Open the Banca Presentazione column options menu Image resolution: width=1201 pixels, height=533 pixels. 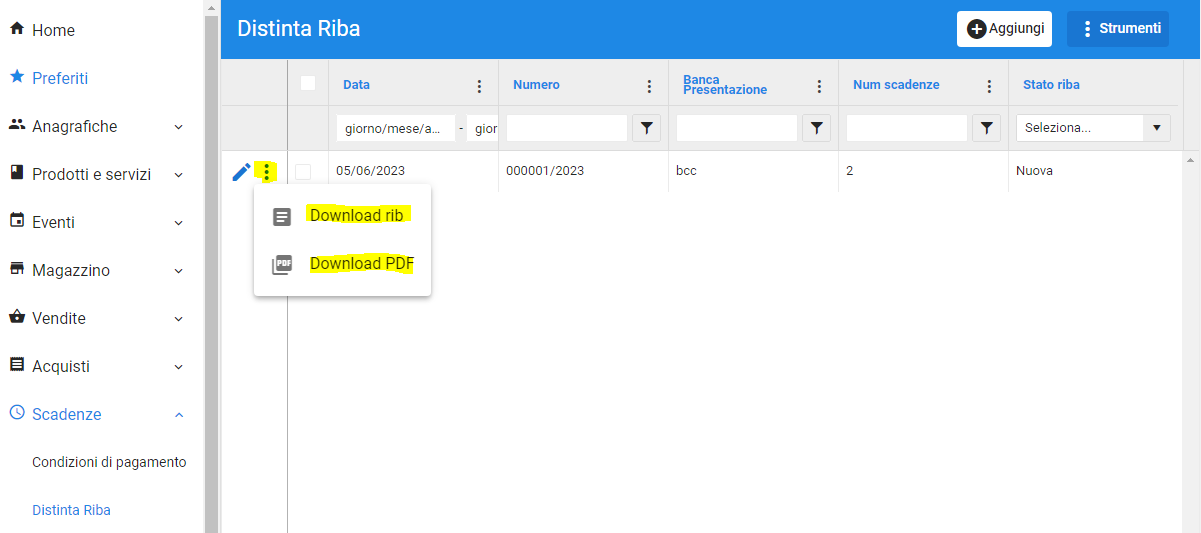click(x=819, y=86)
